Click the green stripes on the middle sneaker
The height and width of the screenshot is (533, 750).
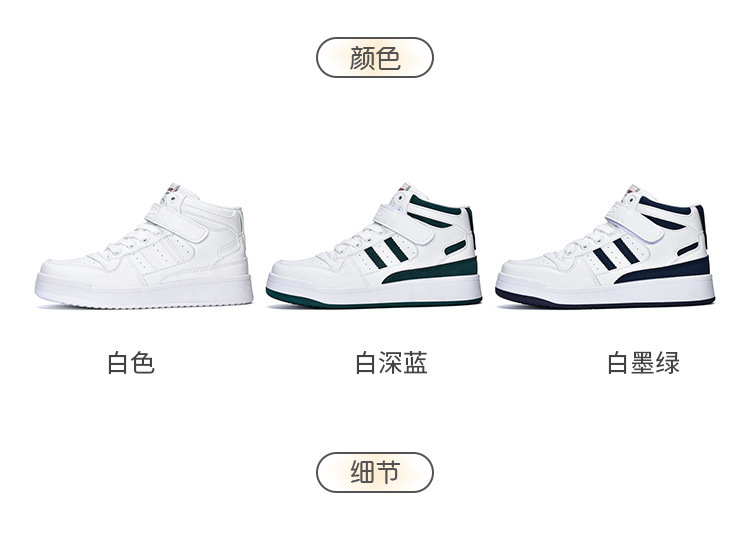click(386, 252)
